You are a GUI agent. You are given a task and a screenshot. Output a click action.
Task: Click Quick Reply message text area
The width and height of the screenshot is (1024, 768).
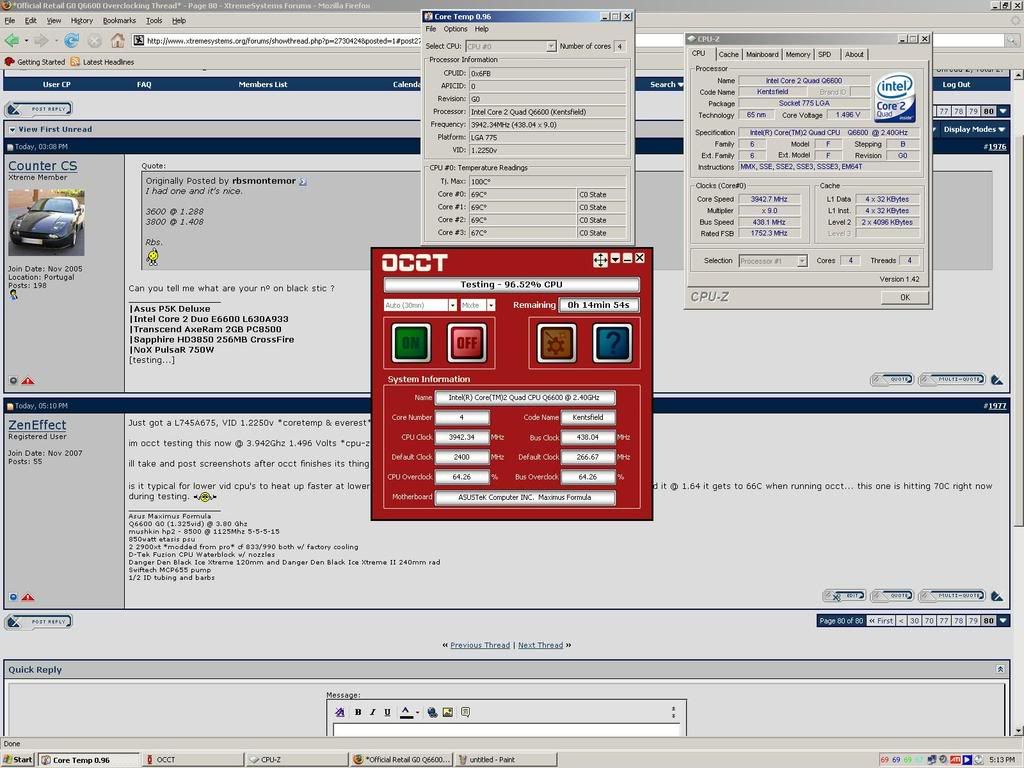point(506,729)
